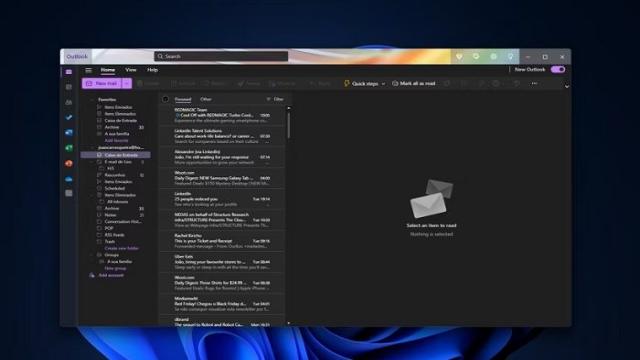640x360 pixels.
Task: Select the Focused inbox tab
Action: tap(183, 99)
